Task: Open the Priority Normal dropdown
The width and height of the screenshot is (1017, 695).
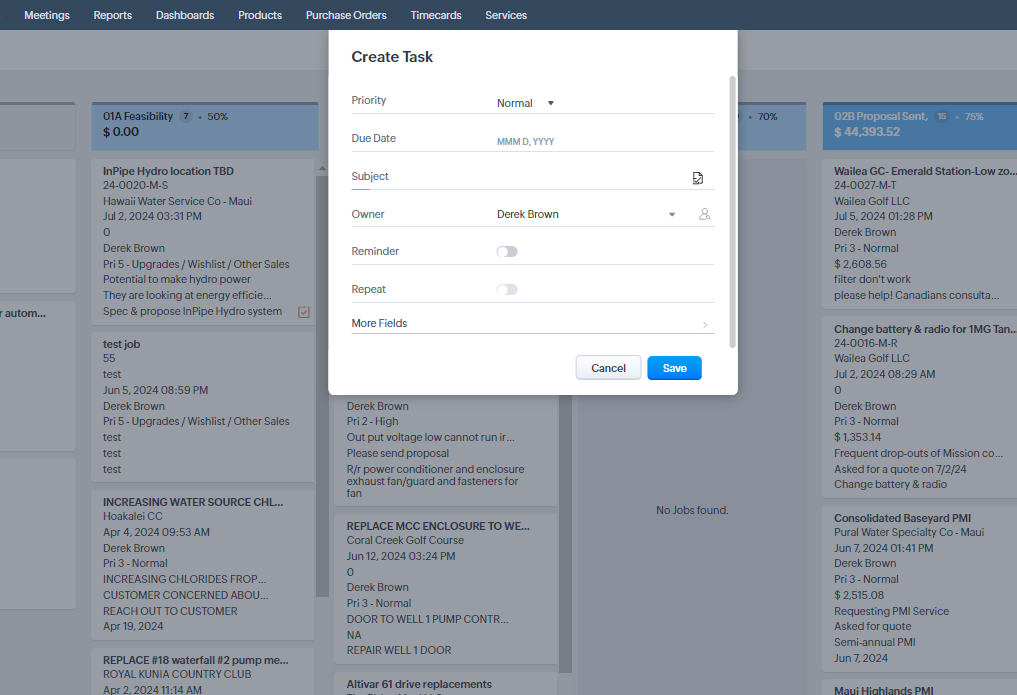Action: click(525, 103)
